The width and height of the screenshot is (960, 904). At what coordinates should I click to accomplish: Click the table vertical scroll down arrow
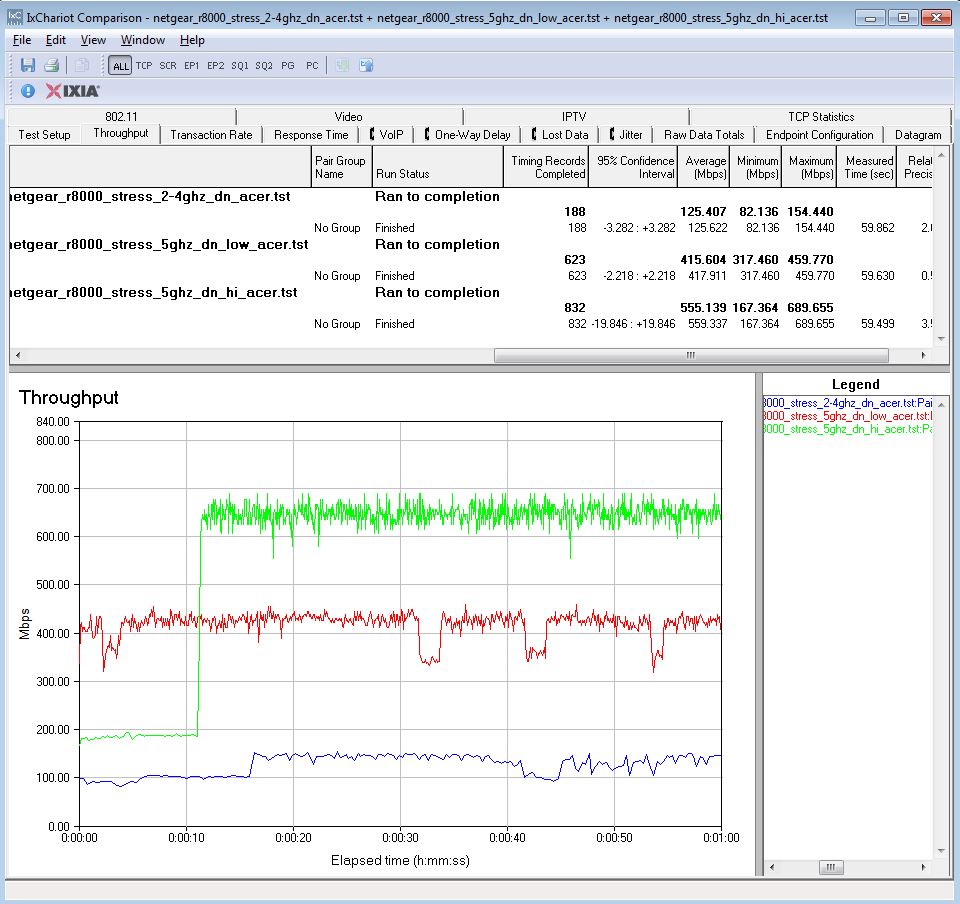click(941, 338)
